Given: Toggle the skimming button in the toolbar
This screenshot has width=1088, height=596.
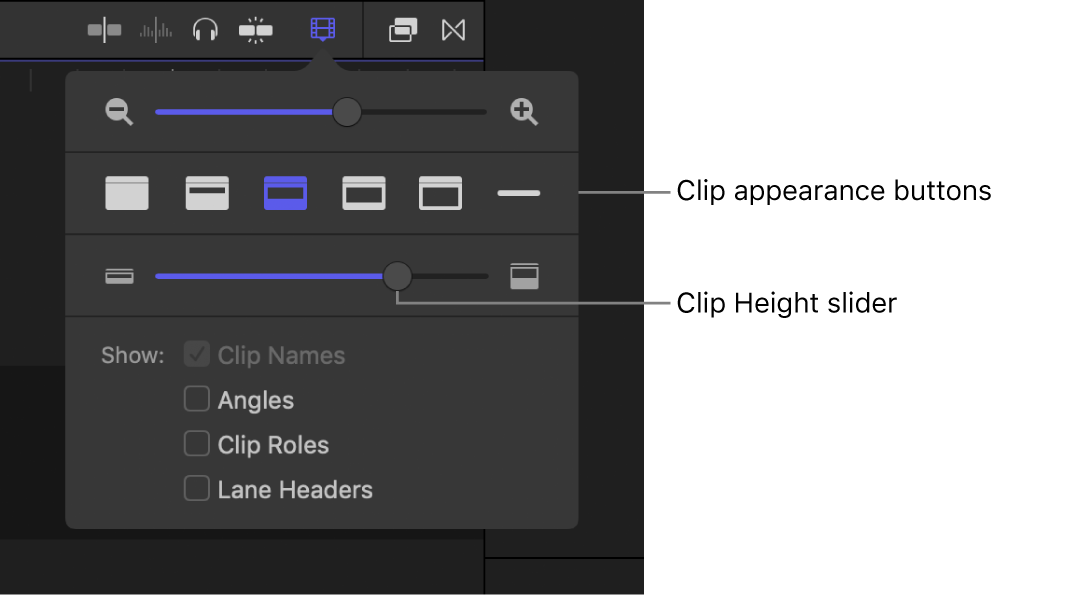Looking at the screenshot, I should (x=104, y=30).
